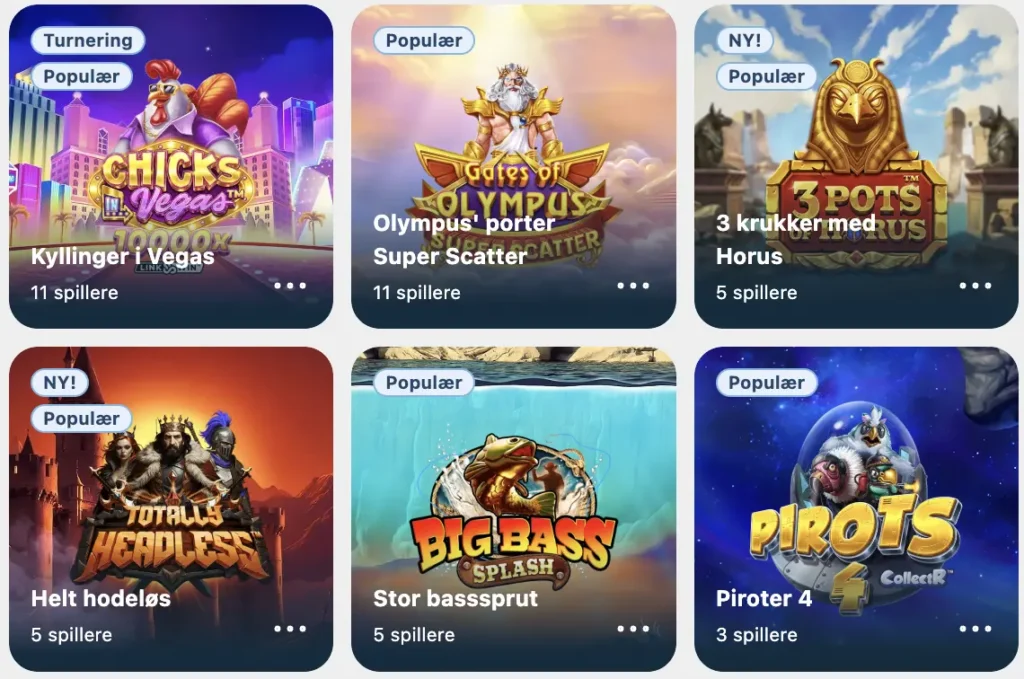This screenshot has height=679, width=1024.
Task: Open the options dots on Olympus' porter Super Scatter
Action: 633,286
